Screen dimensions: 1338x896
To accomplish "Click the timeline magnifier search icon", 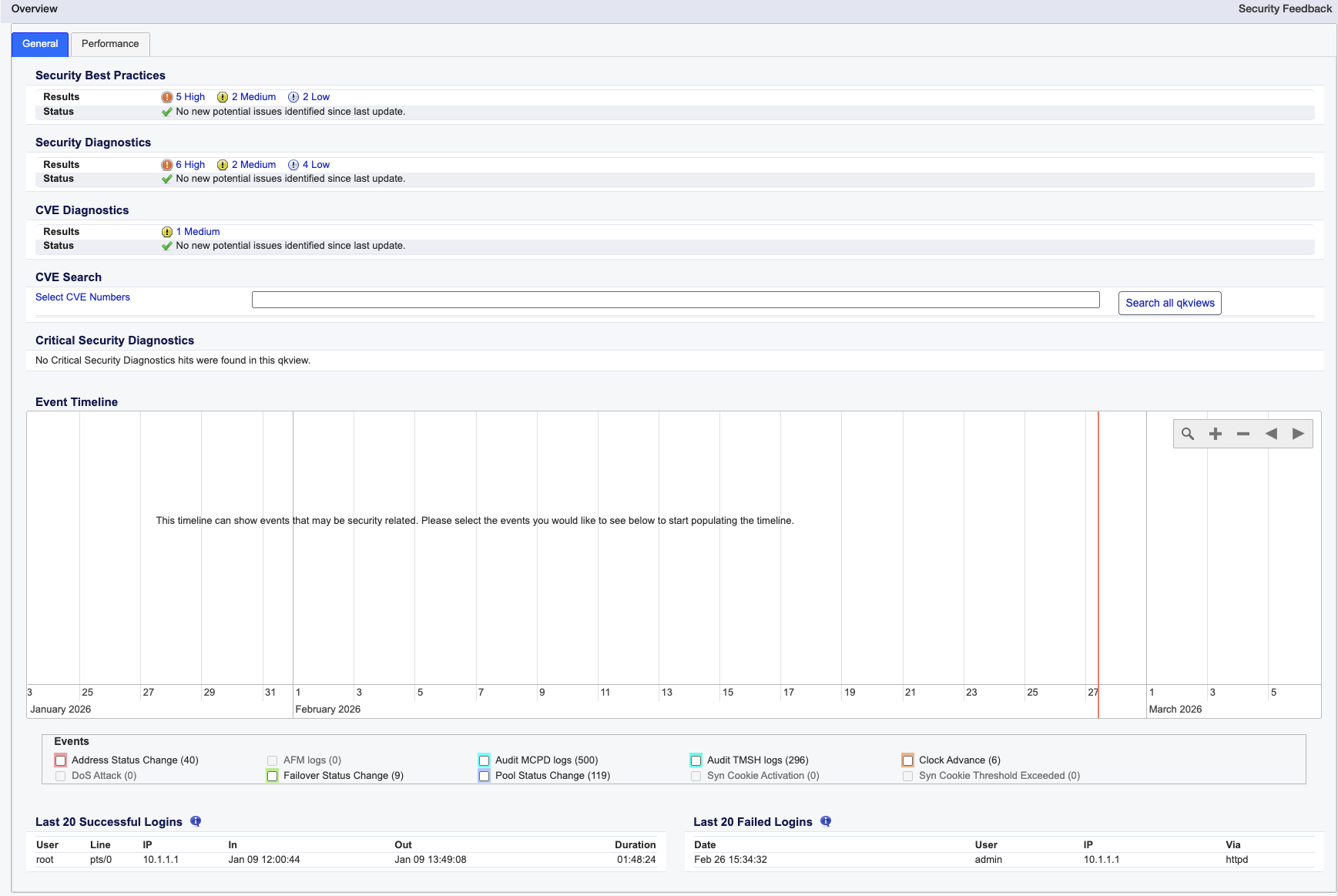I will coord(1188,434).
